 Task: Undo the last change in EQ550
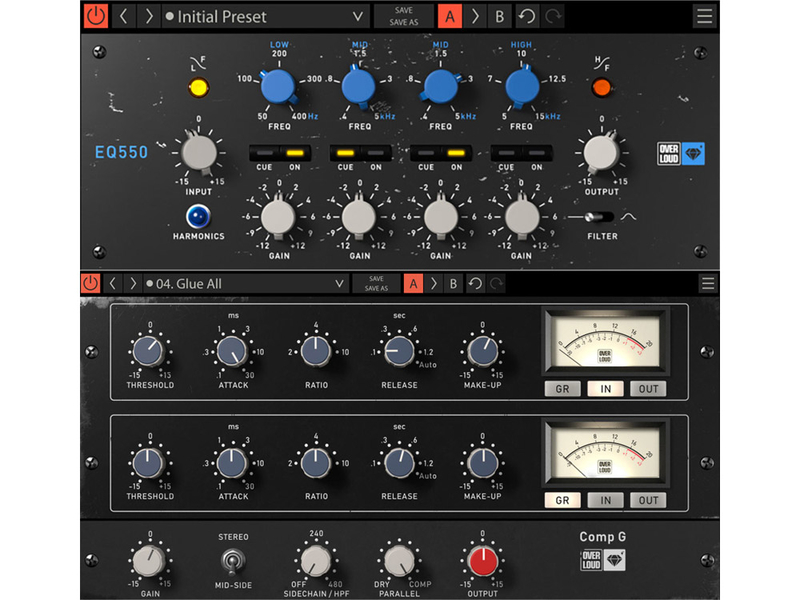tap(527, 16)
